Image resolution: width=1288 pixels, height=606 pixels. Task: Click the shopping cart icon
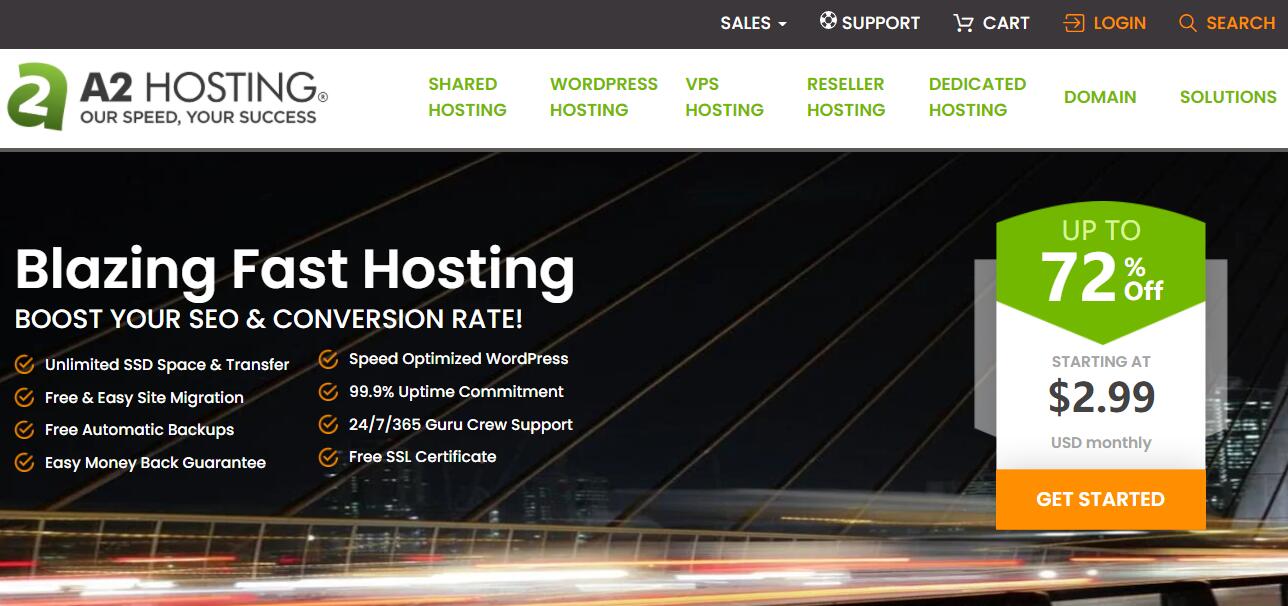[x=964, y=23]
